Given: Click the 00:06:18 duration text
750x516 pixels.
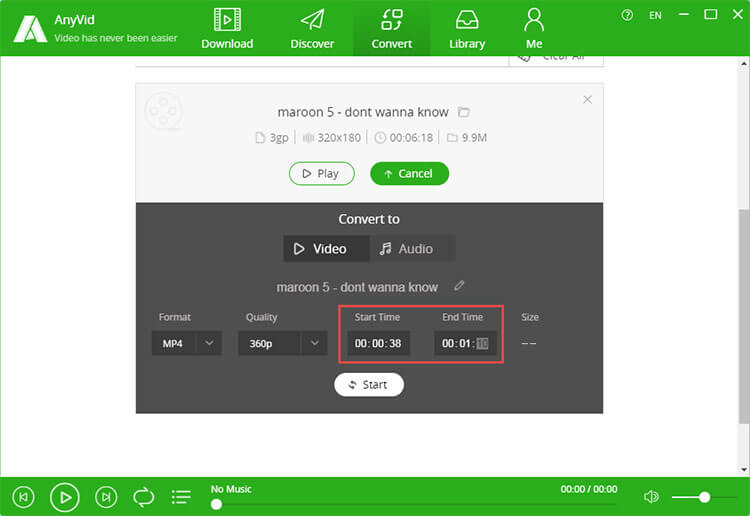Looking at the screenshot, I should 411,138.
